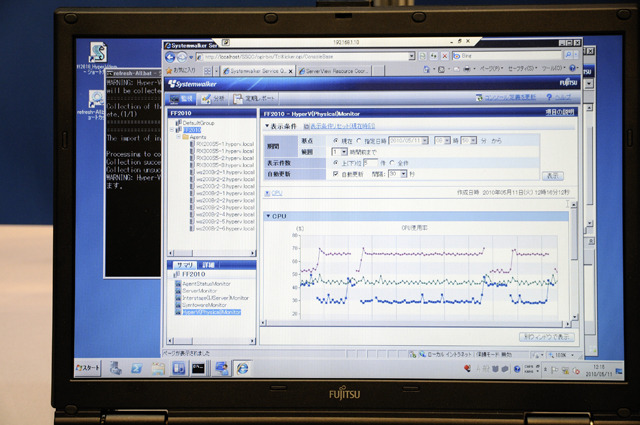640x425 pixels.
Task: Select the Interstage(IJServer)Monitor item
Action: pos(215,298)
